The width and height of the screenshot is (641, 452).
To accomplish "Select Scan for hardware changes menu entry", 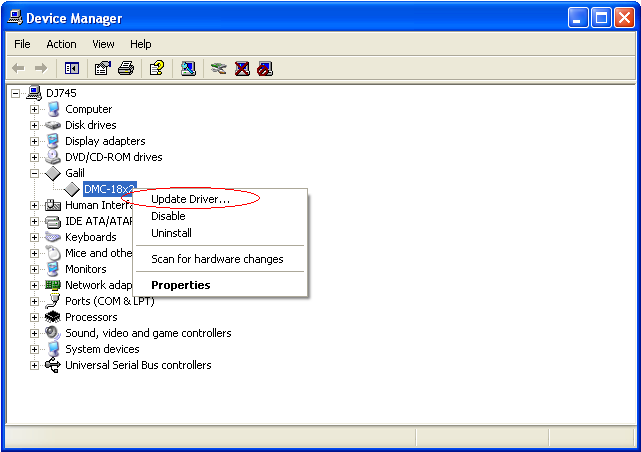I will pos(220,259).
